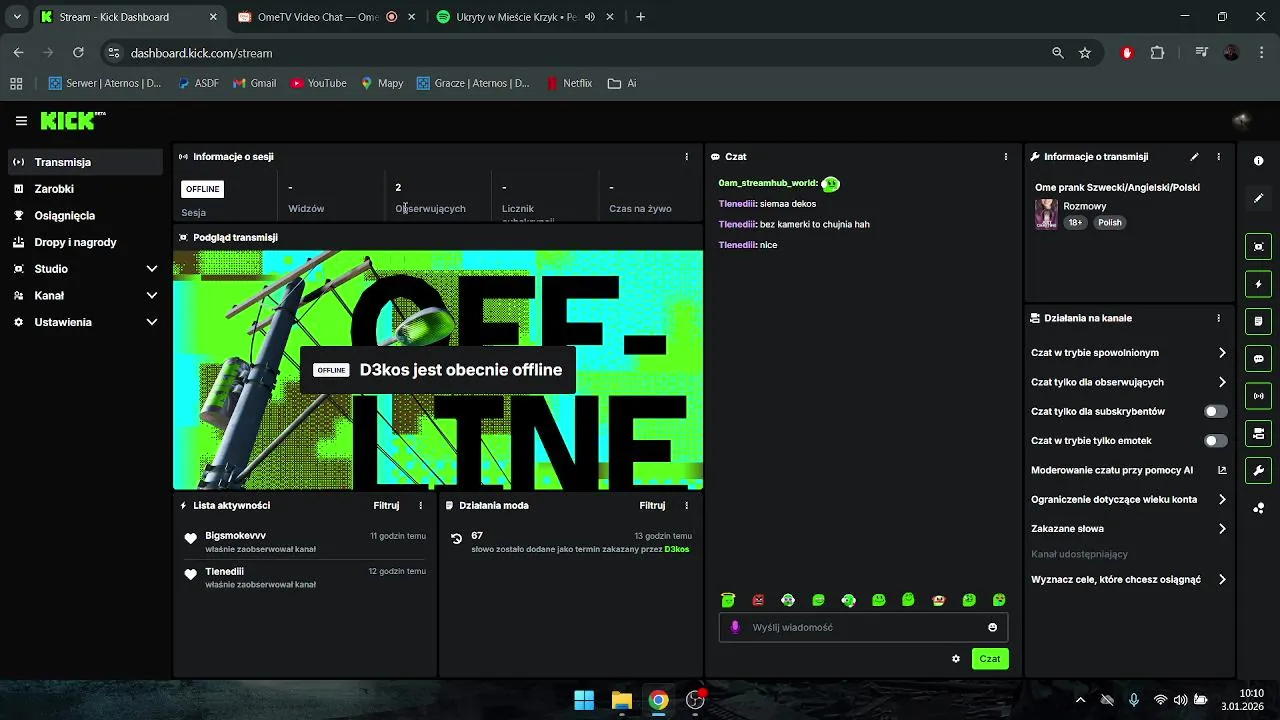Open the D3kos link in mod actions
This screenshot has width=1280, height=720.
point(677,549)
